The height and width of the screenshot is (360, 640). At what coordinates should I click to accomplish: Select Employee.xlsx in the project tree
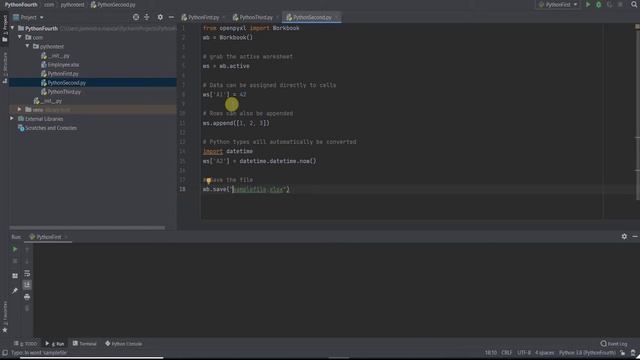[63, 64]
